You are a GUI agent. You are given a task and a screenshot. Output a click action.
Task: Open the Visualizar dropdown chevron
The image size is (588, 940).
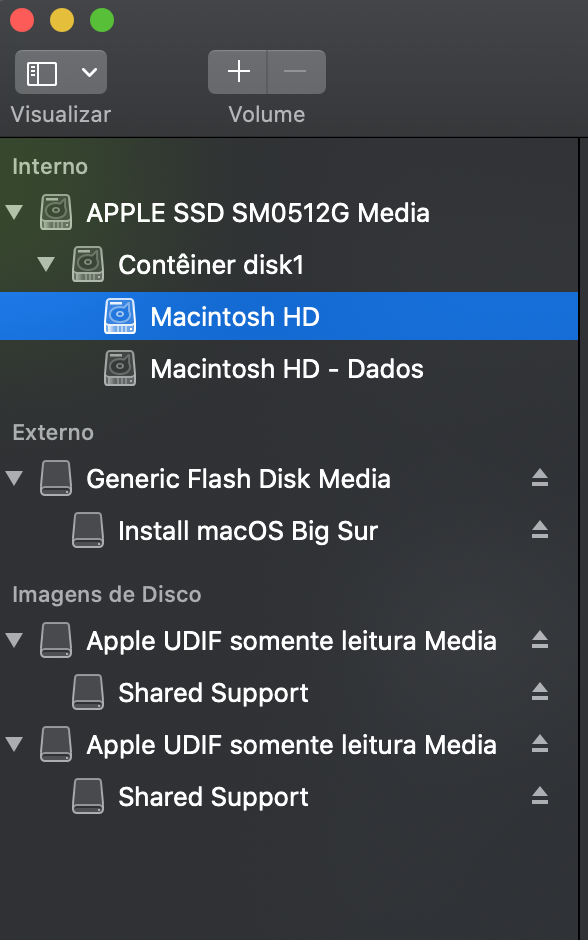(89, 73)
